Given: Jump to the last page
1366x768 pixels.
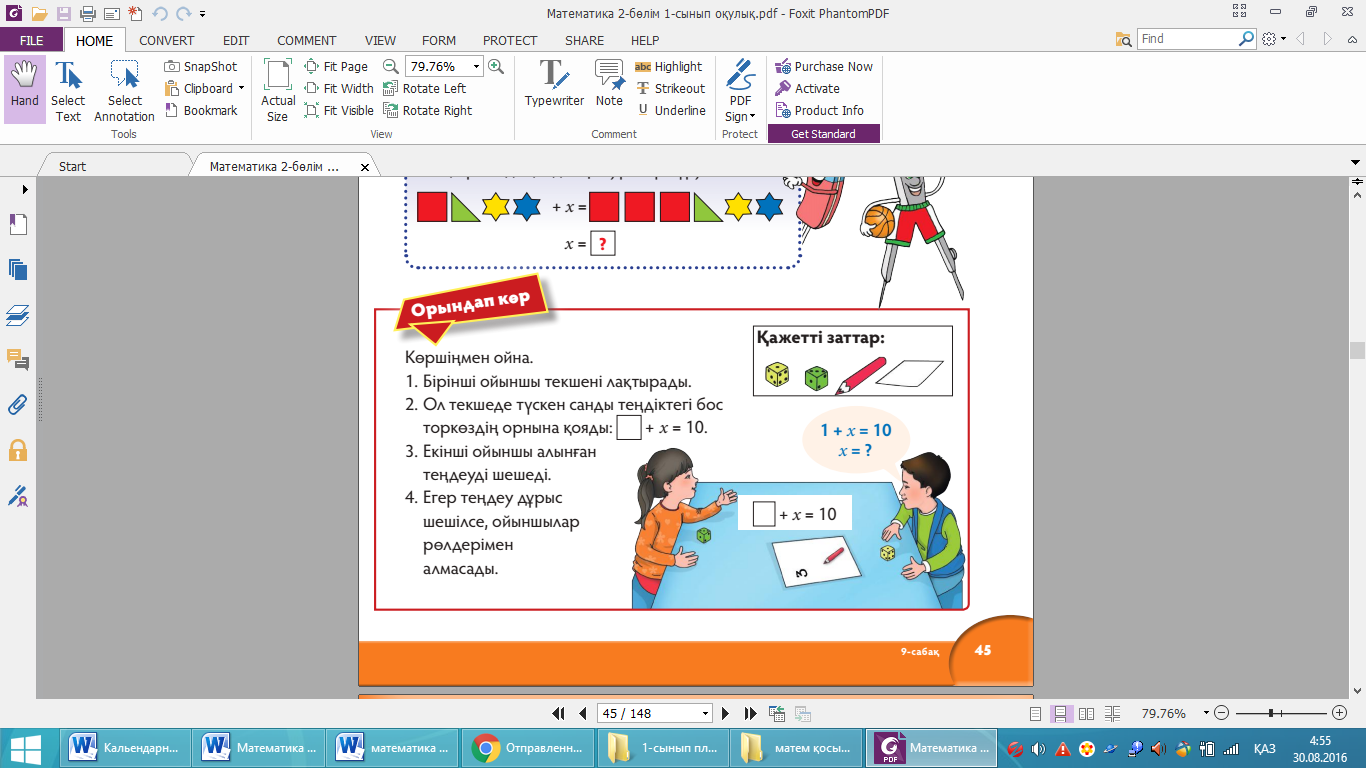Looking at the screenshot, I should tap(750, 714).
